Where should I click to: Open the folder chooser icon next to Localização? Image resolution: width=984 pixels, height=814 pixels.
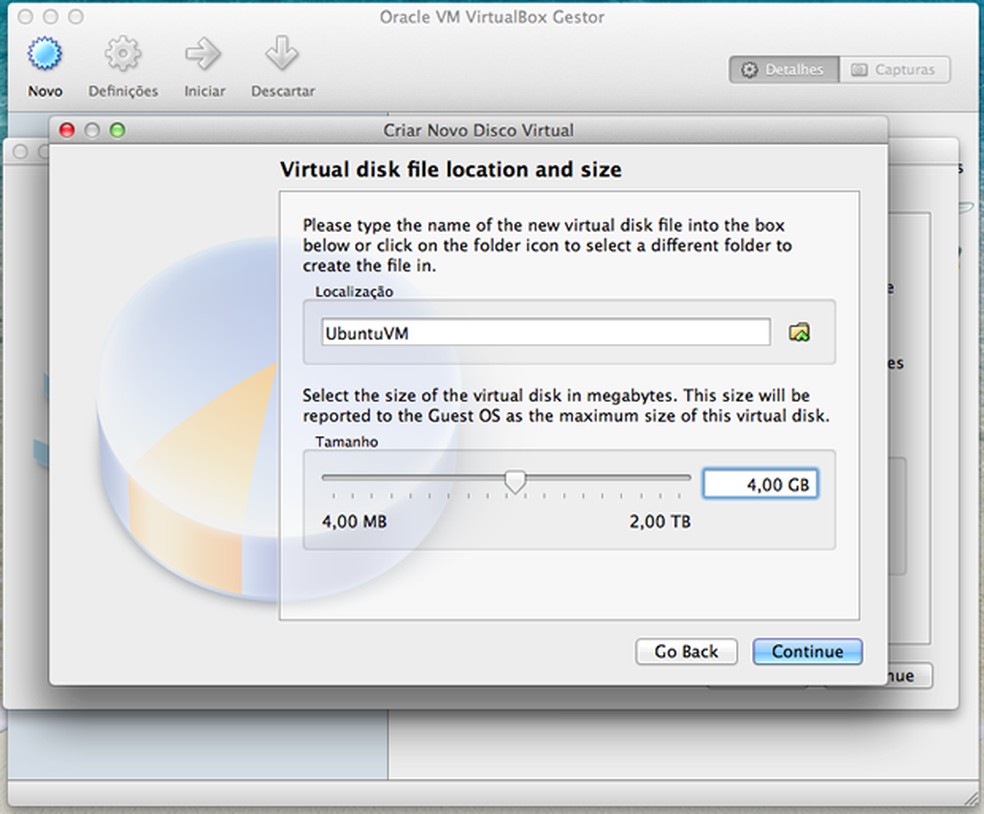tap(799, 332)
